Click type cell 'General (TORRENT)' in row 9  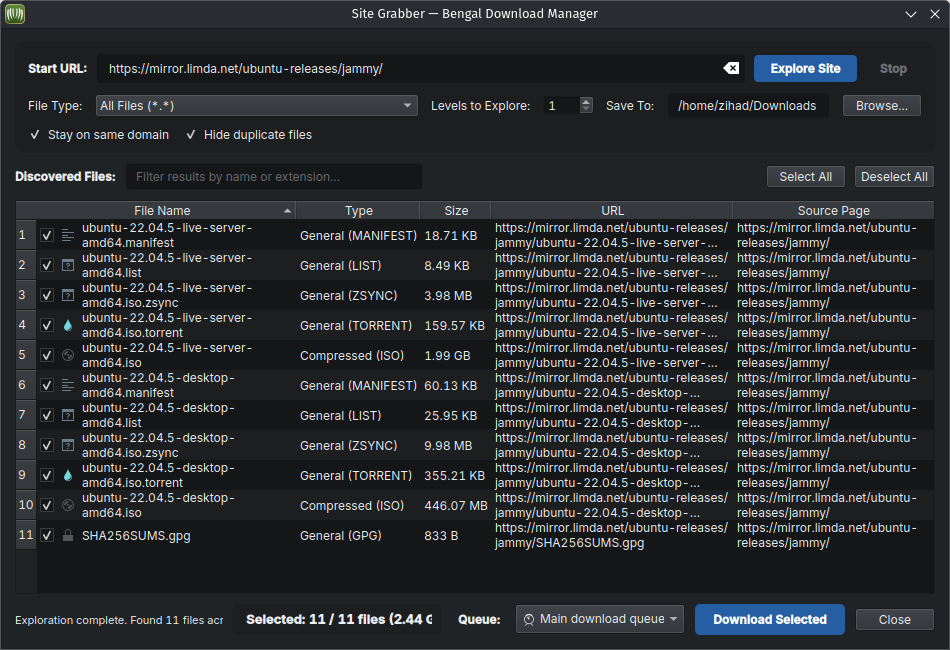356,476
